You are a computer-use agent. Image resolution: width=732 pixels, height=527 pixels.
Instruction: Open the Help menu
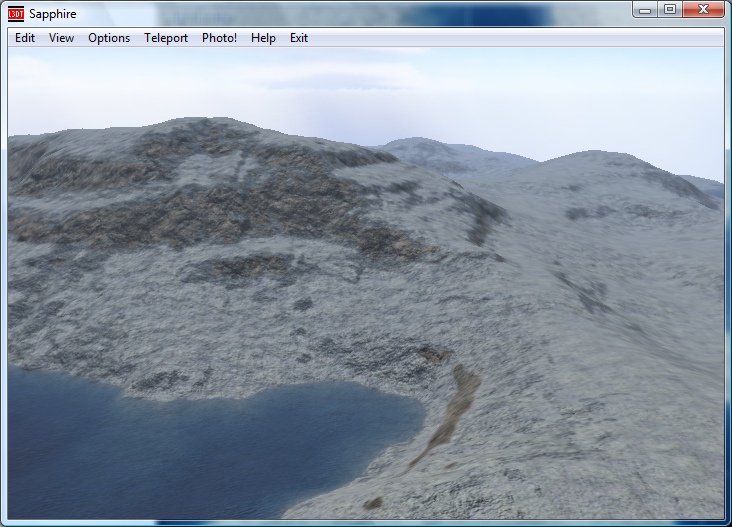click(264, 38)
